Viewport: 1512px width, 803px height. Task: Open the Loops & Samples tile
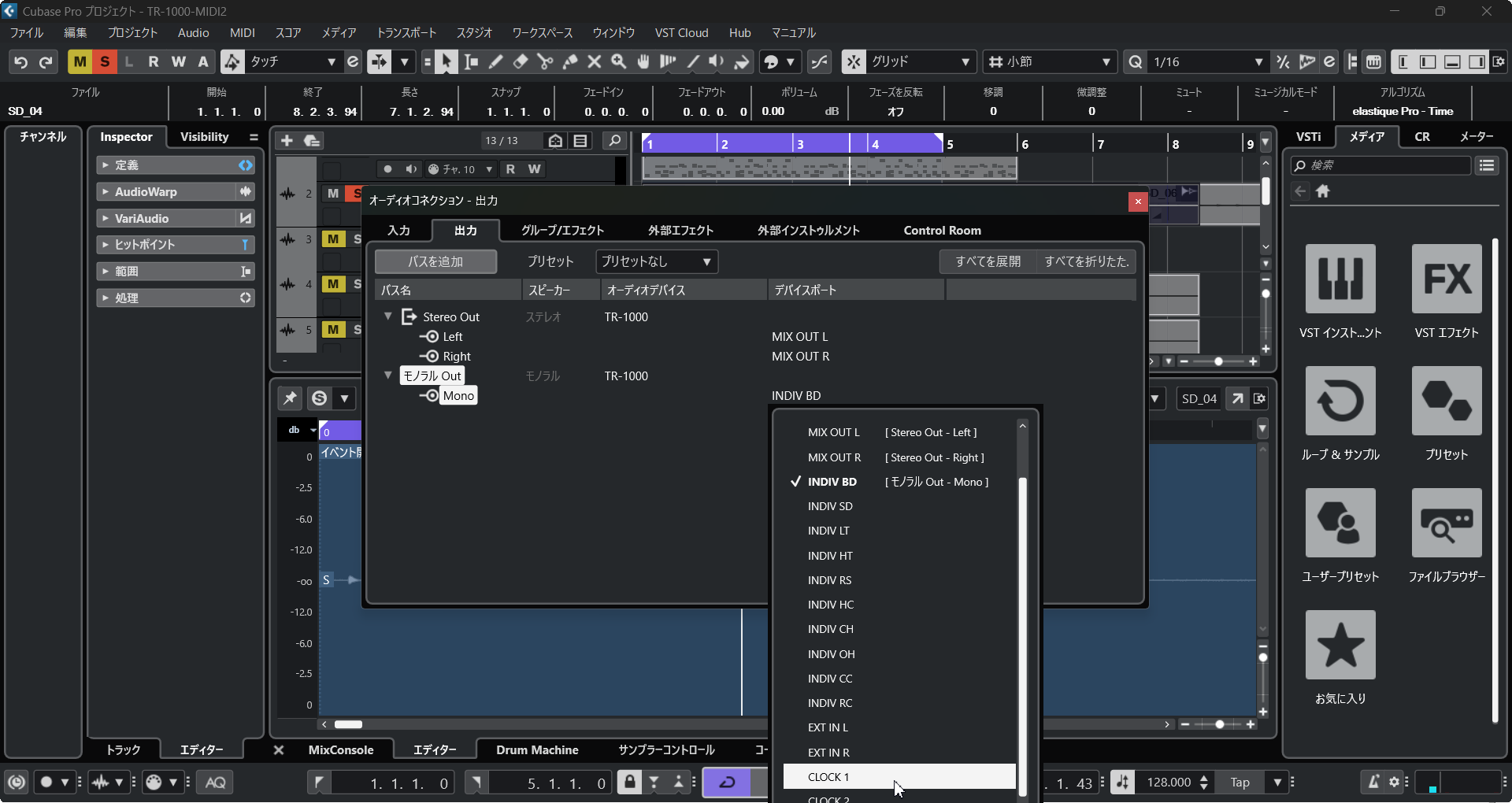[x=1340, y=401]
